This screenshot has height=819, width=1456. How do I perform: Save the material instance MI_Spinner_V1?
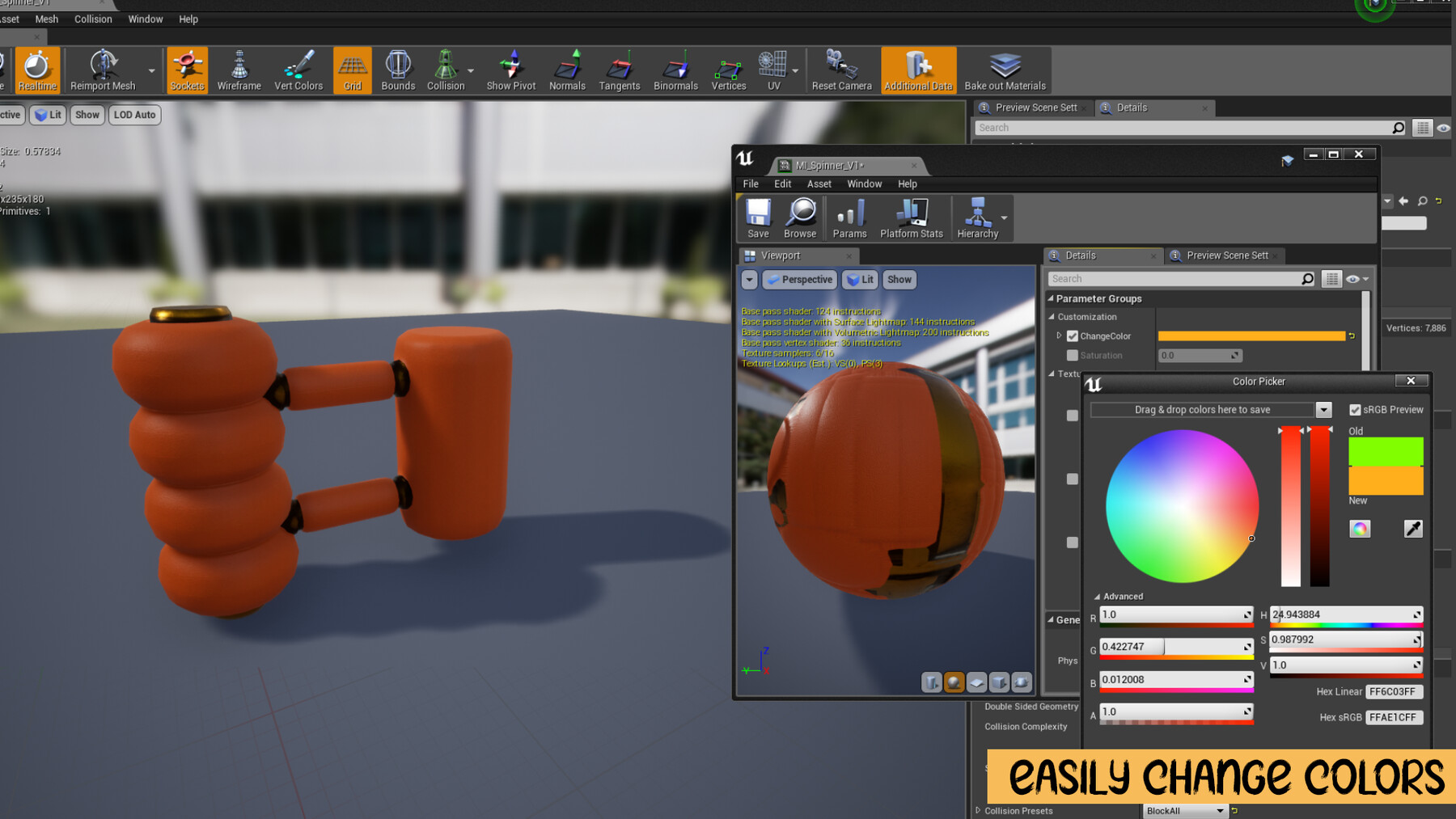758,217
